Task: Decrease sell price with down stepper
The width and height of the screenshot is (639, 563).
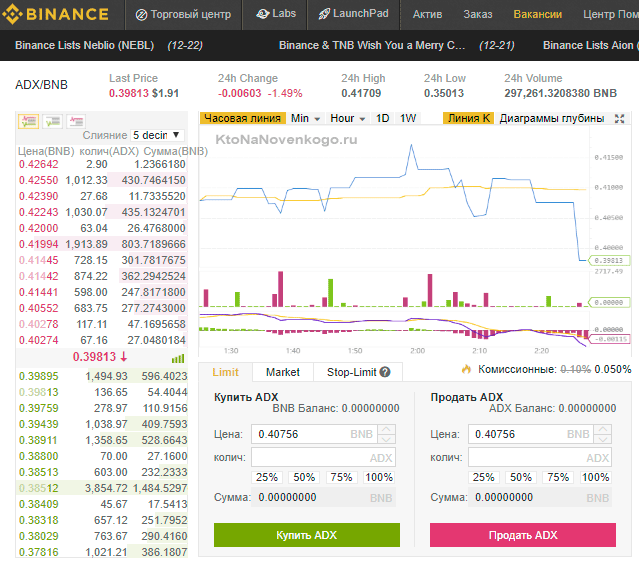Action: (x=603, y=439)
